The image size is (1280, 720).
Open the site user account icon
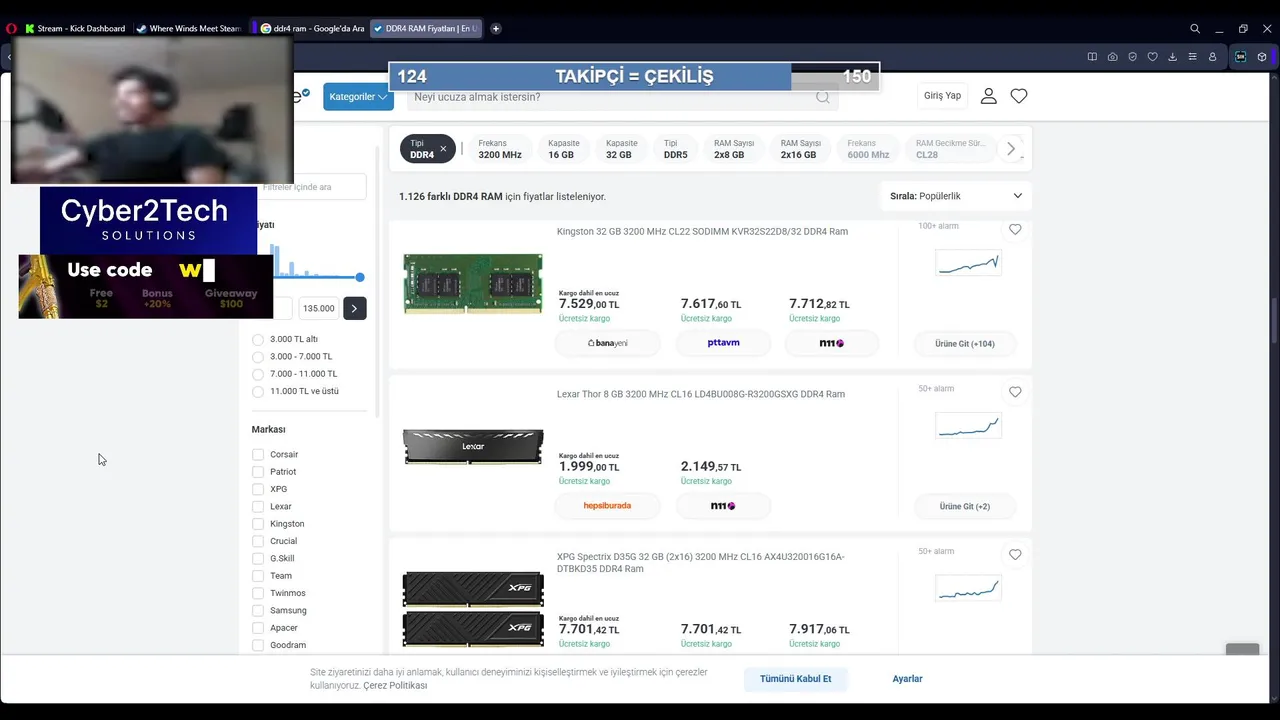988,96
